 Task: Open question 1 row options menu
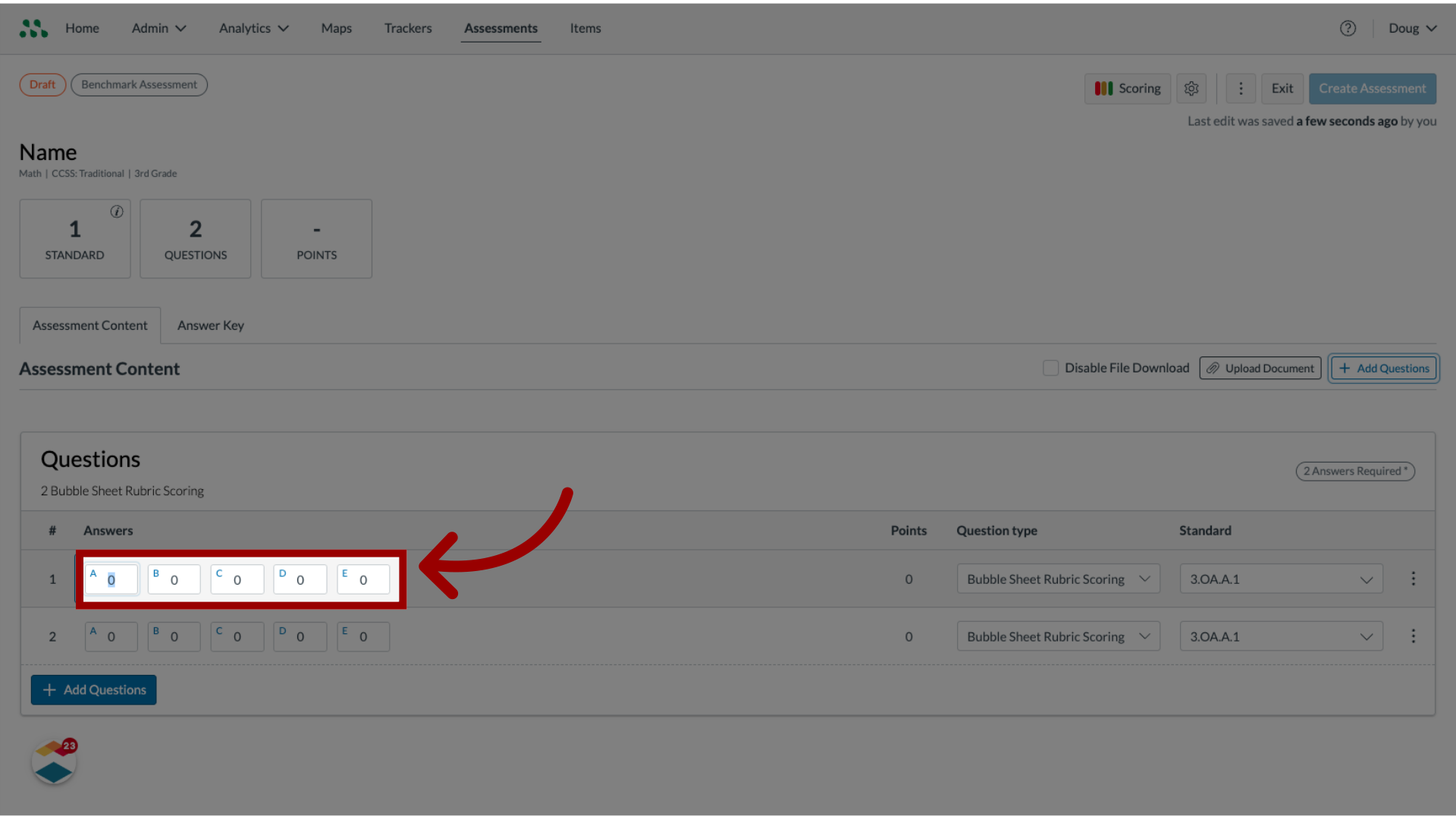(1413, 579)
